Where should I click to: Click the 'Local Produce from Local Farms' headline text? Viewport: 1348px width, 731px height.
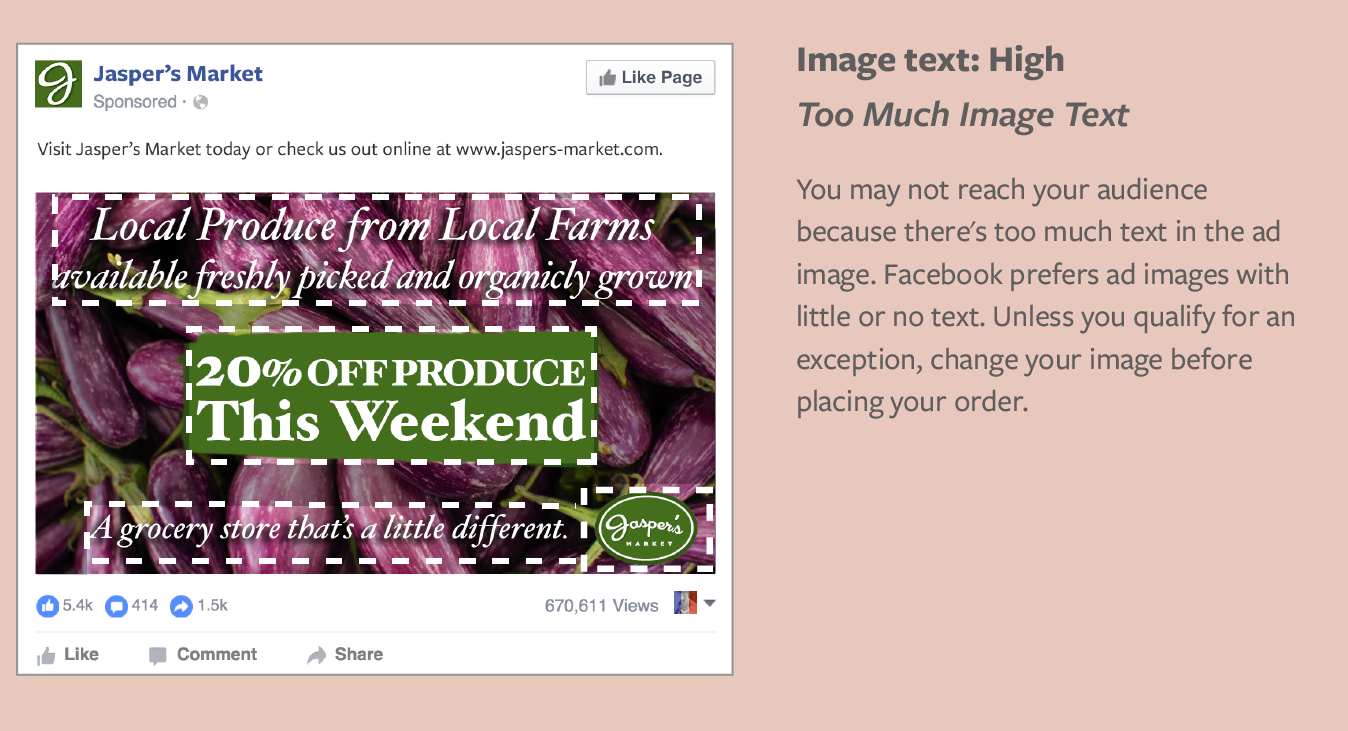pyautogui.click(x=373, y=226)
